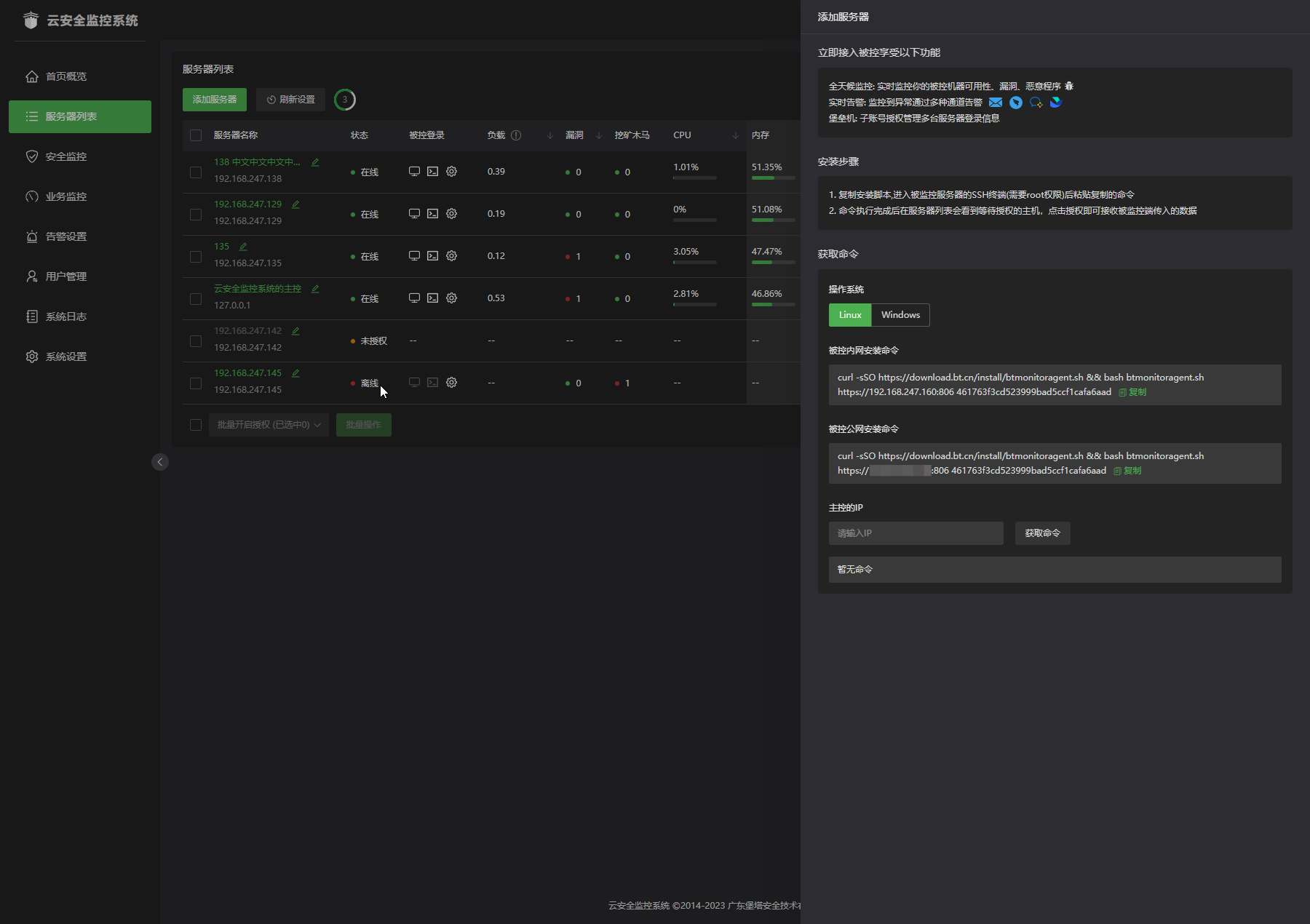Image resolution: width=1310 pixels, height=924 pixels.
Task: Open the settings gear for offline server 192.168.247.145
Action: pos(451,383)
